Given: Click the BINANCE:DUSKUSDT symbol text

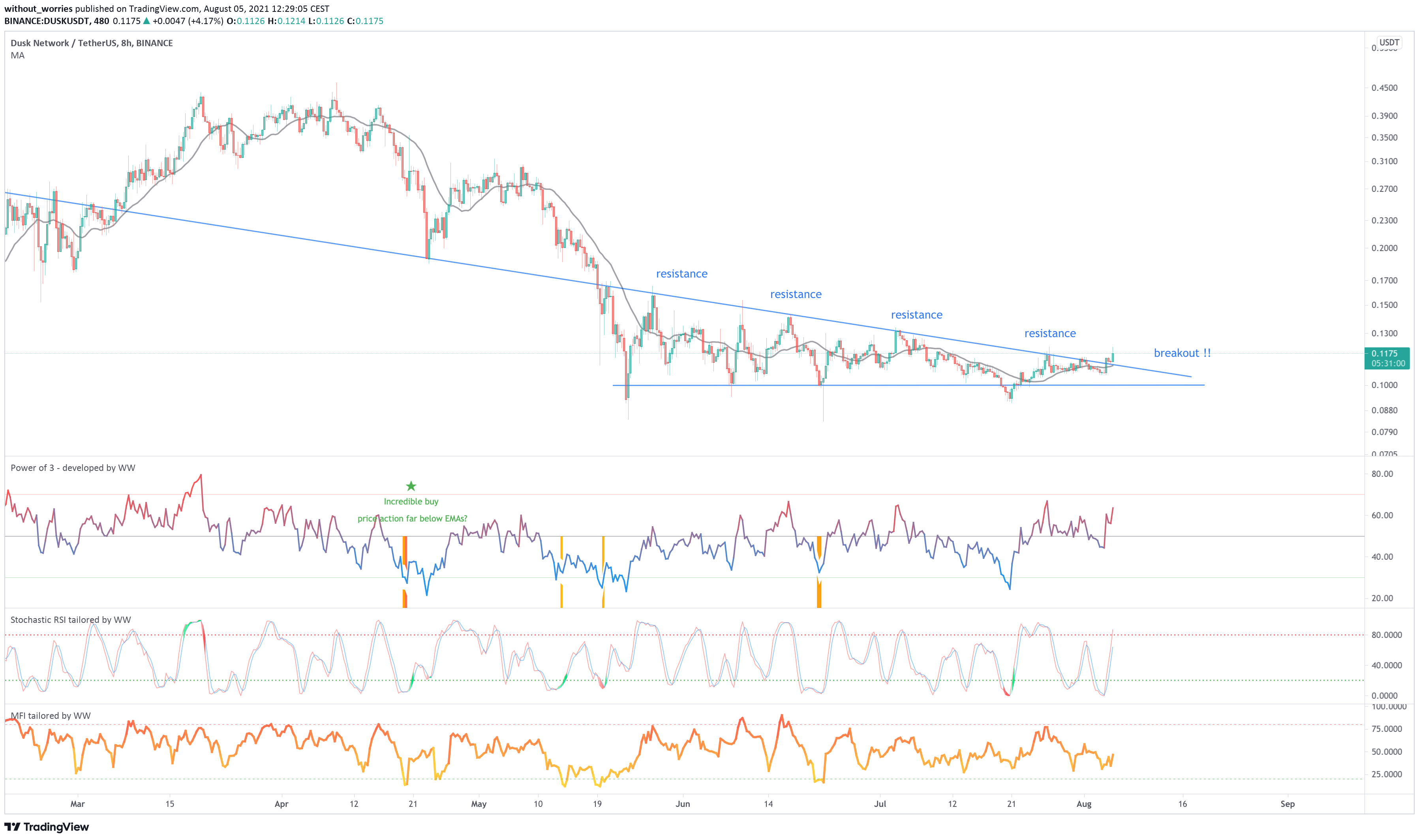Looking at the screenshot, I should (x=47, y=21).
